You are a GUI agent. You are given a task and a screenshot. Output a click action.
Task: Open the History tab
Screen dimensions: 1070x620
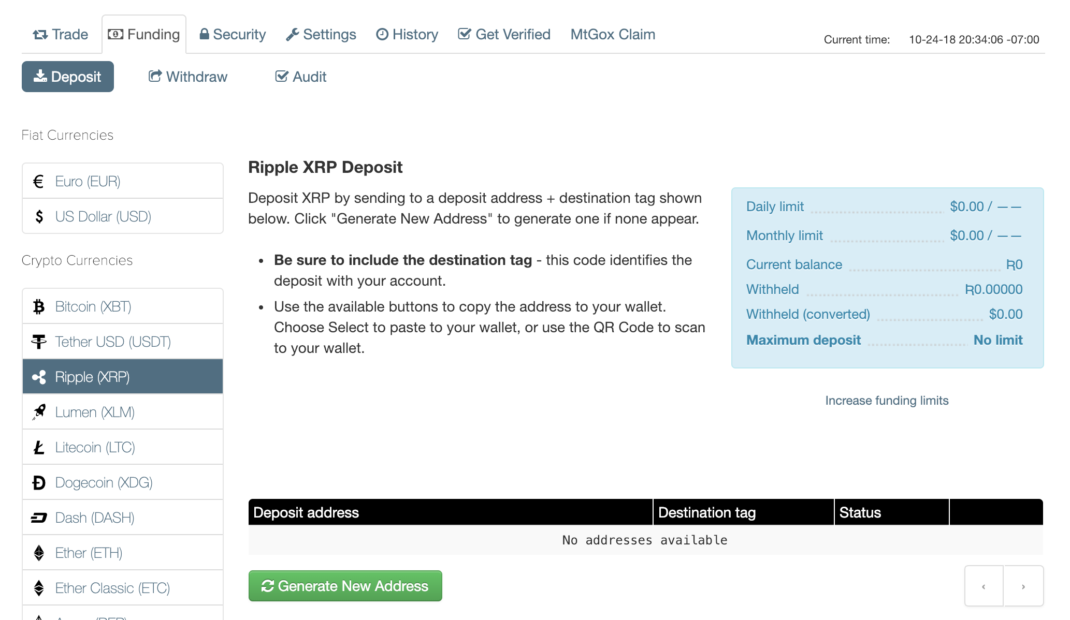(407, 34)
